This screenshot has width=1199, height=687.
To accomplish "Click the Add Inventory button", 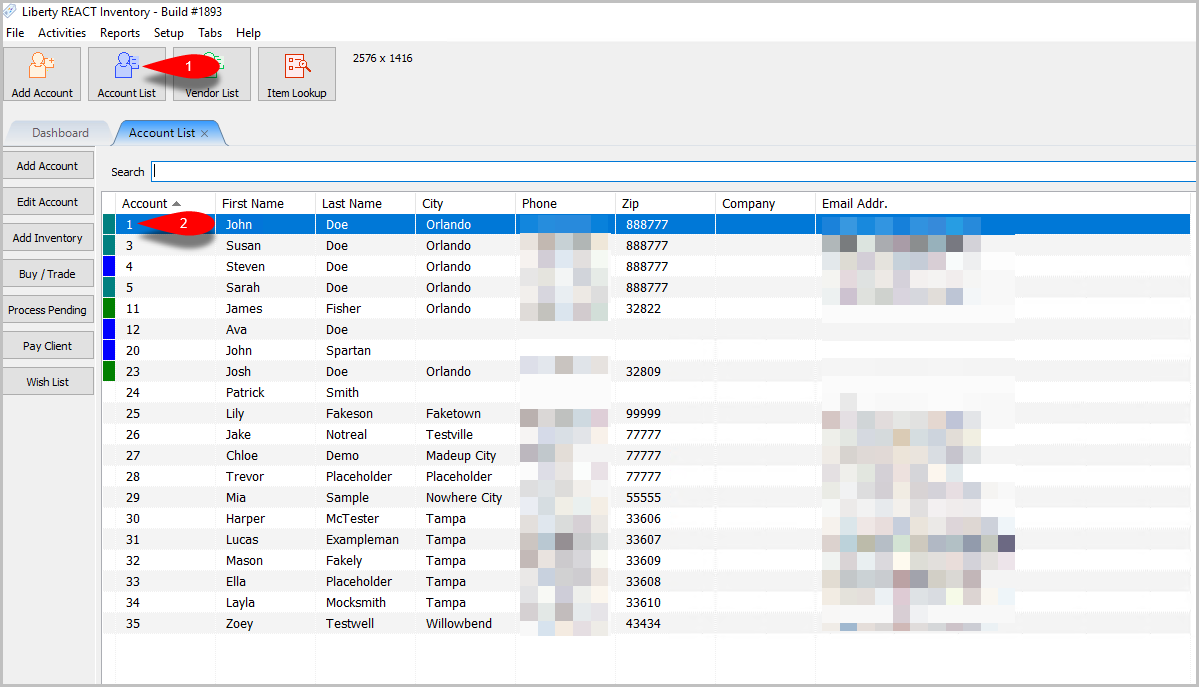I will (47, 238).
